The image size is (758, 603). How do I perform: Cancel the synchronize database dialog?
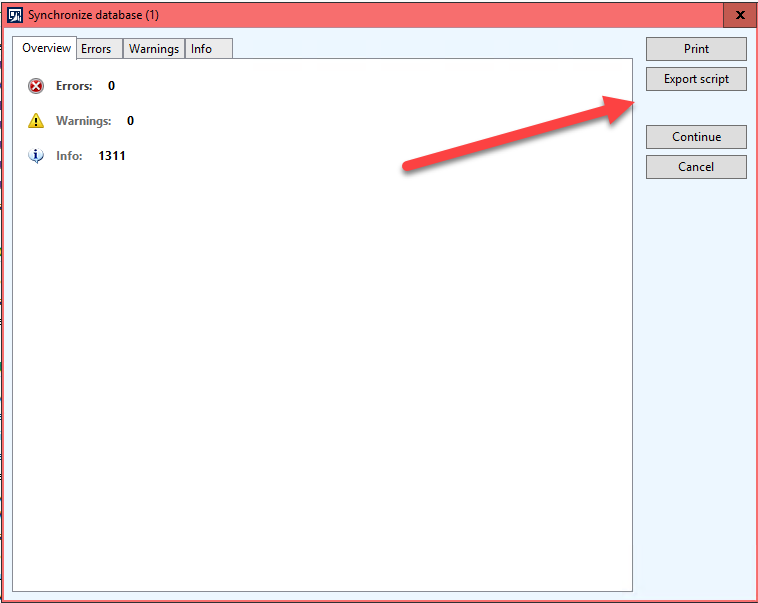[696, 167]
